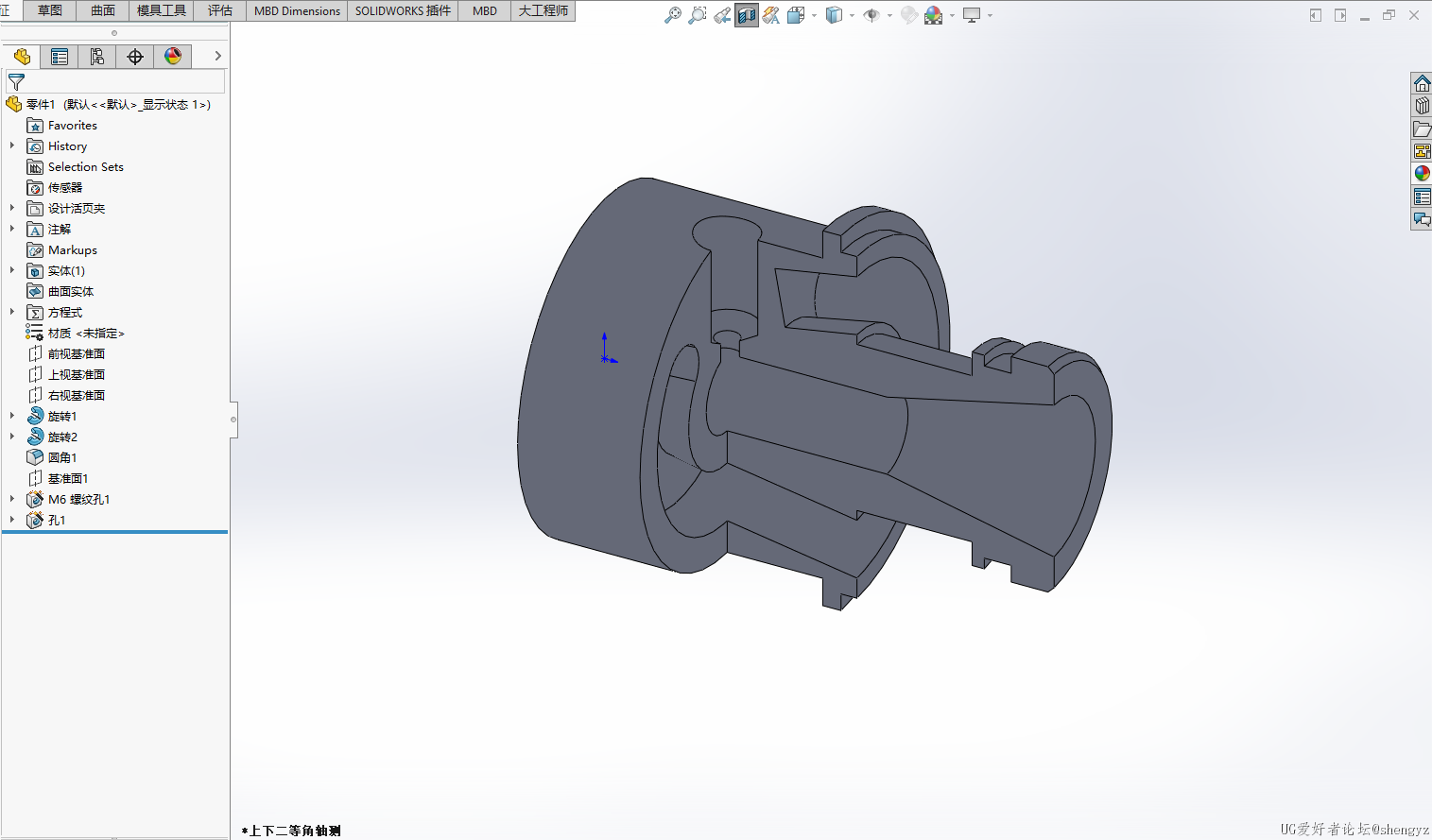Expand History node arrow
The image size is (1432, 840).
click(x=12, y=146)
